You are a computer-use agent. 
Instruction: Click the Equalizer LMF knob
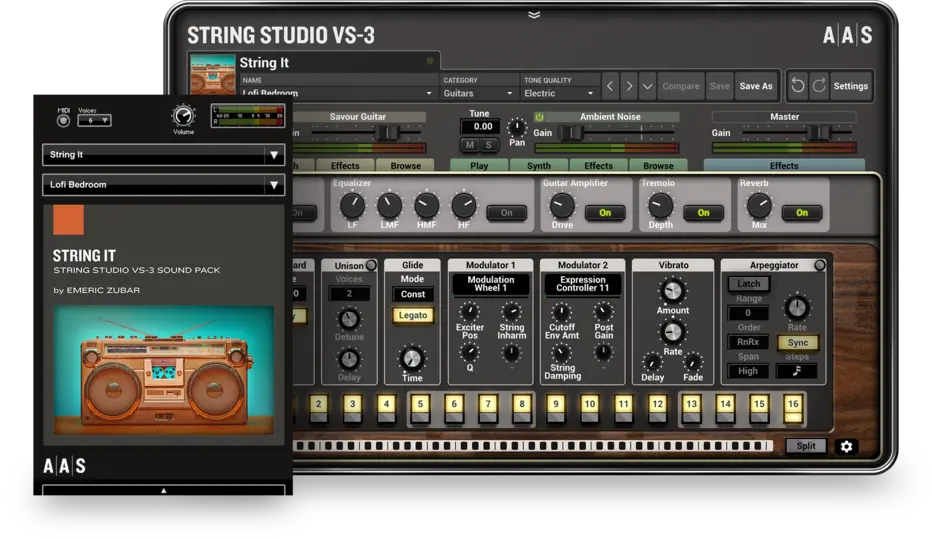pos(389,206)
